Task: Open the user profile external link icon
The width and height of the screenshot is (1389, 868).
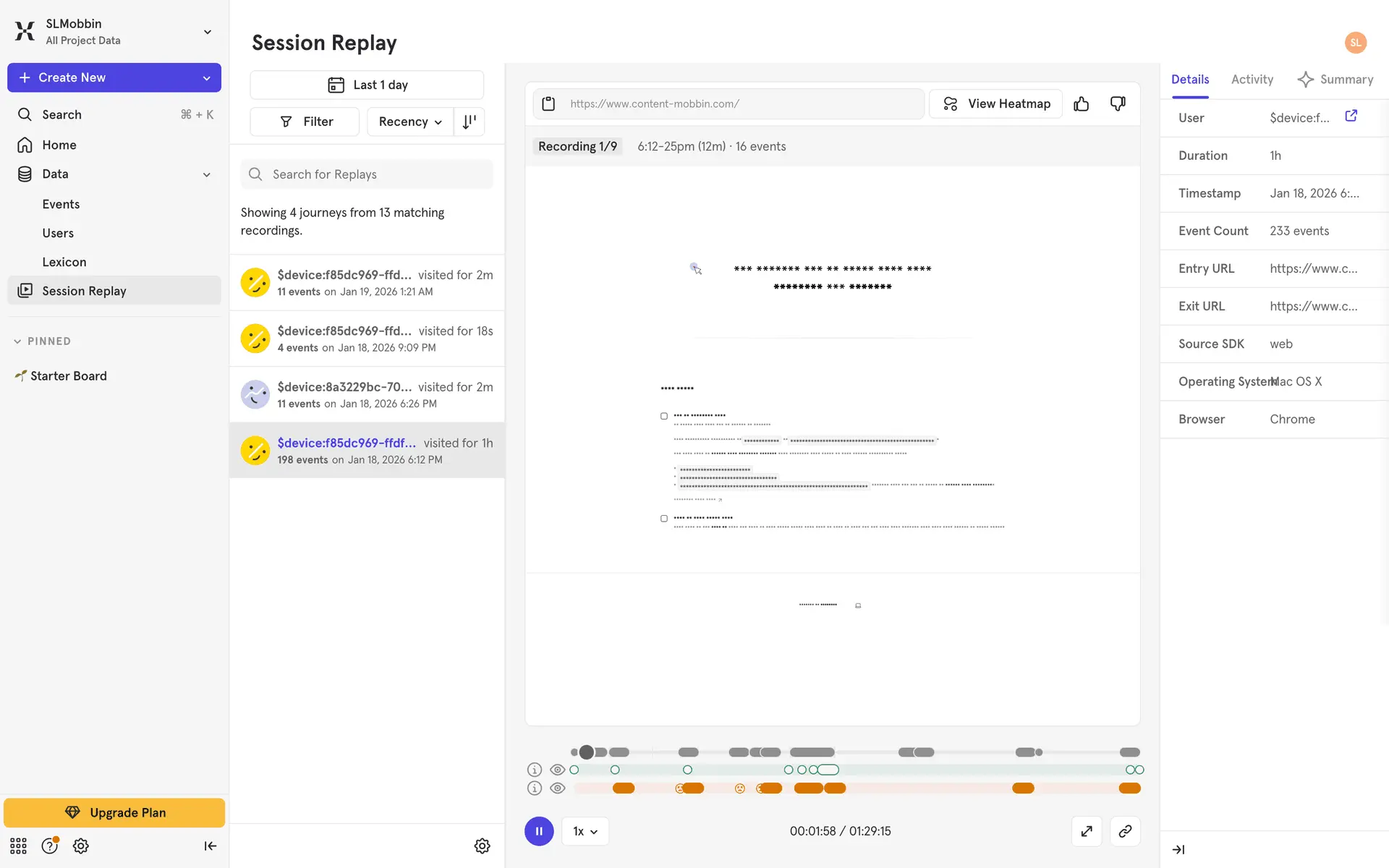Action: point(1351,116)
